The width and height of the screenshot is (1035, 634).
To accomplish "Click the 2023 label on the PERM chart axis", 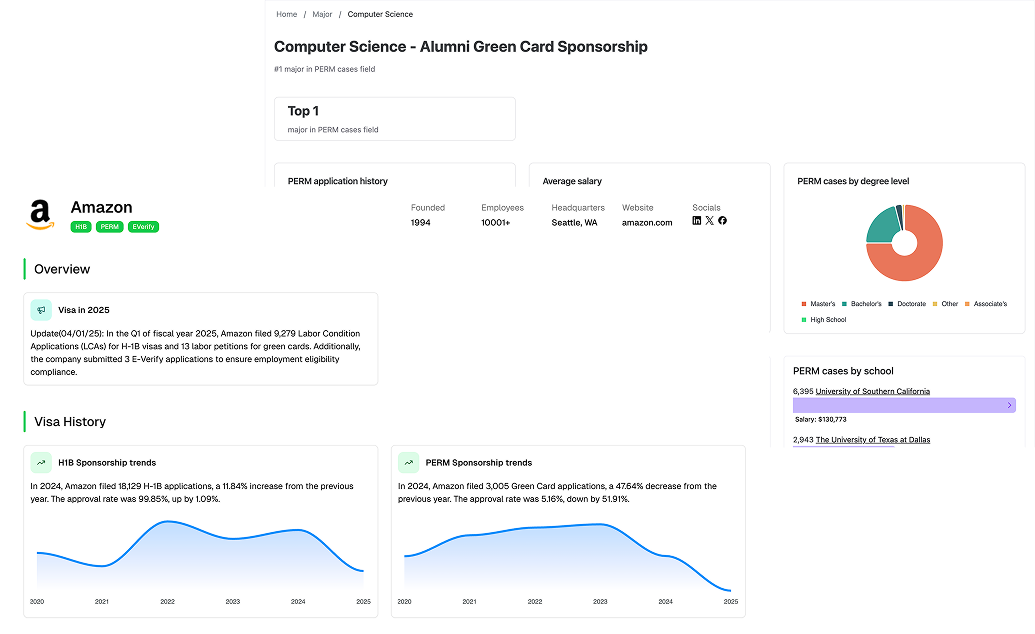I will (x=600, y=602).
